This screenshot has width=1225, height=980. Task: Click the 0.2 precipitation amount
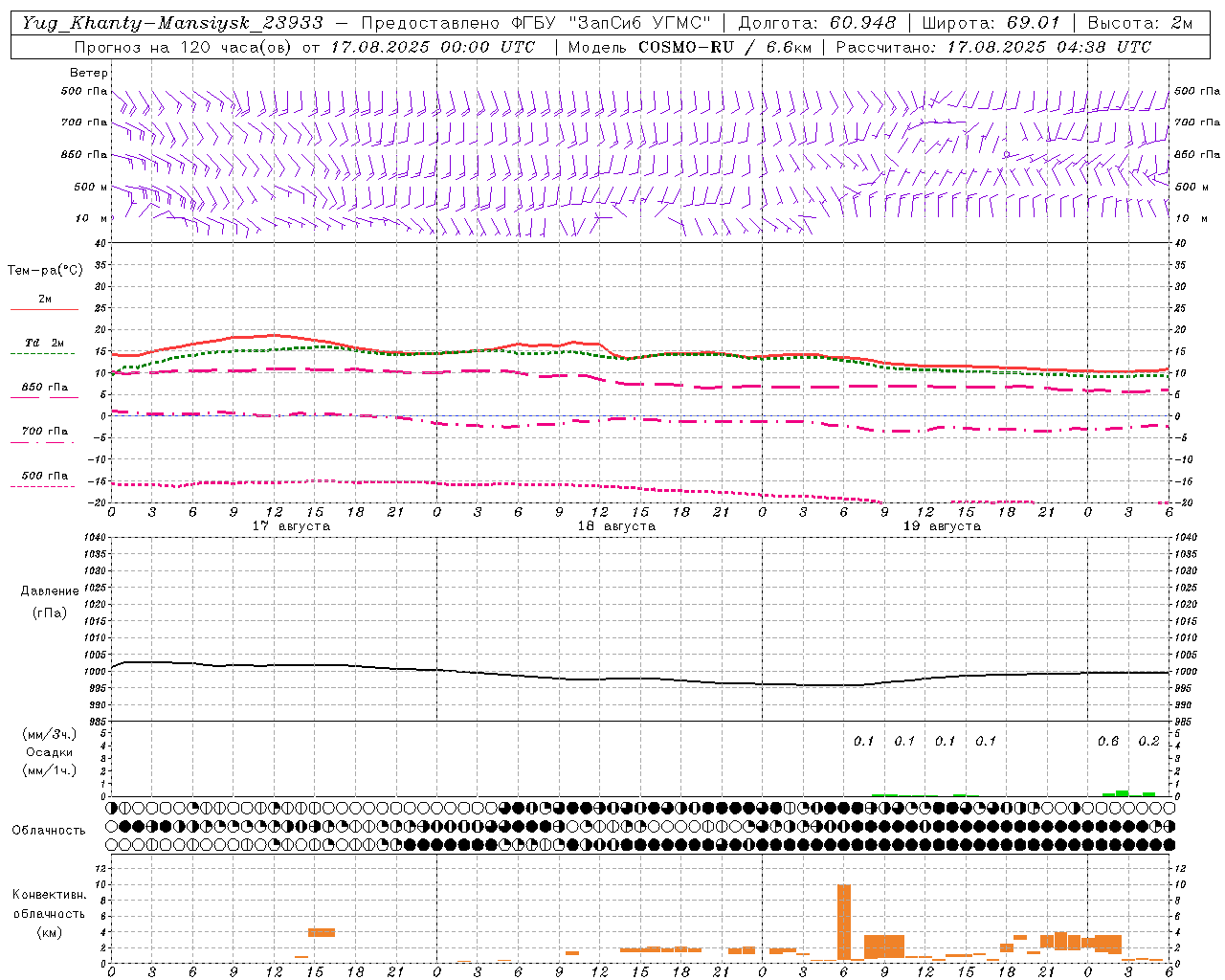click(1148, 742)
